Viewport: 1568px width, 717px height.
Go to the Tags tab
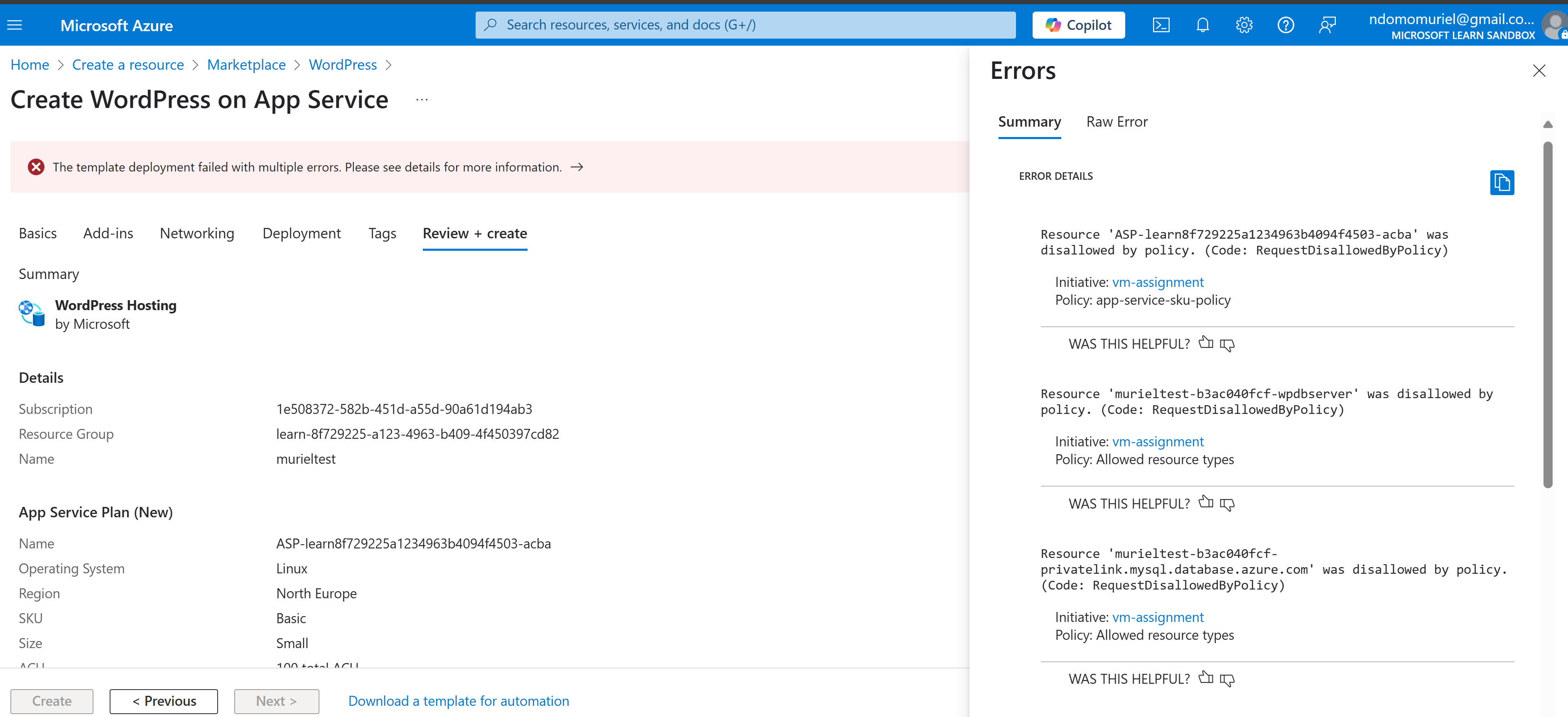(382, 234)
